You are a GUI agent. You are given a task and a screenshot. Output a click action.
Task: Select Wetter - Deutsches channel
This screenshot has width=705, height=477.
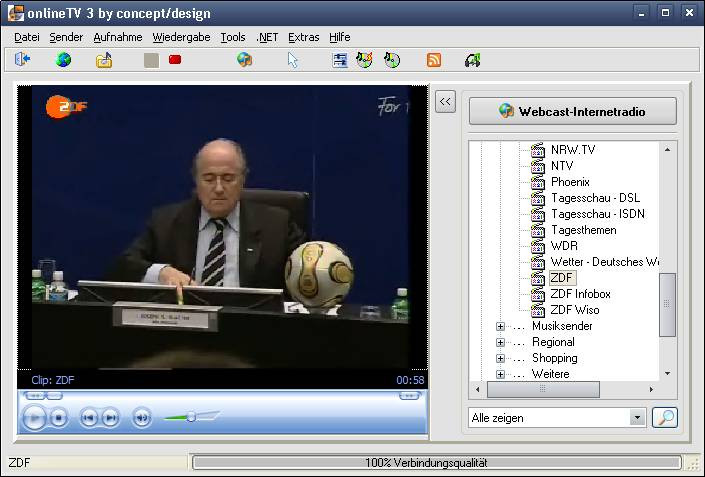click(604, 262)
